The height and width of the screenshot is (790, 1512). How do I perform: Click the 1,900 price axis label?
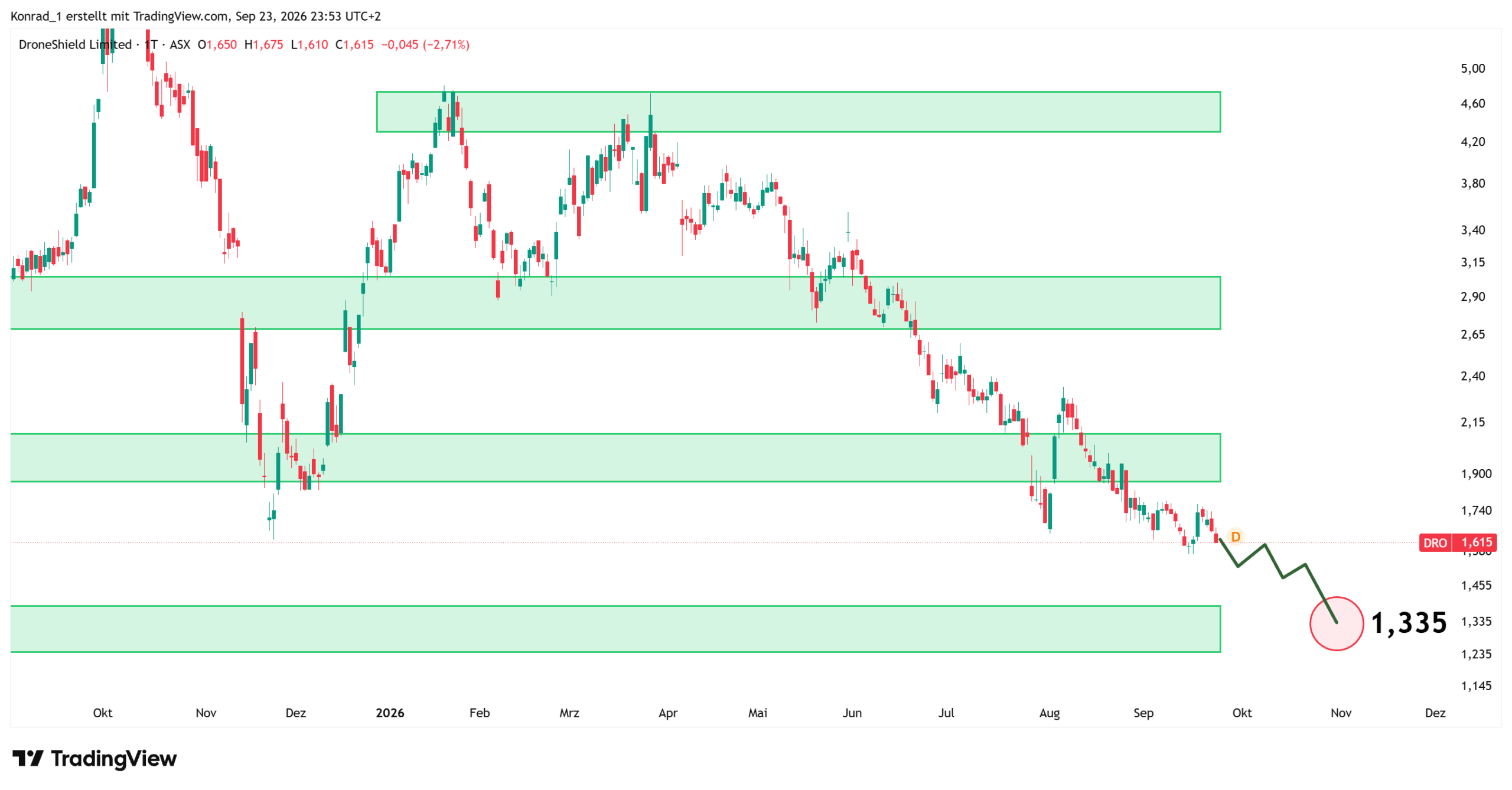(1476, 474)
